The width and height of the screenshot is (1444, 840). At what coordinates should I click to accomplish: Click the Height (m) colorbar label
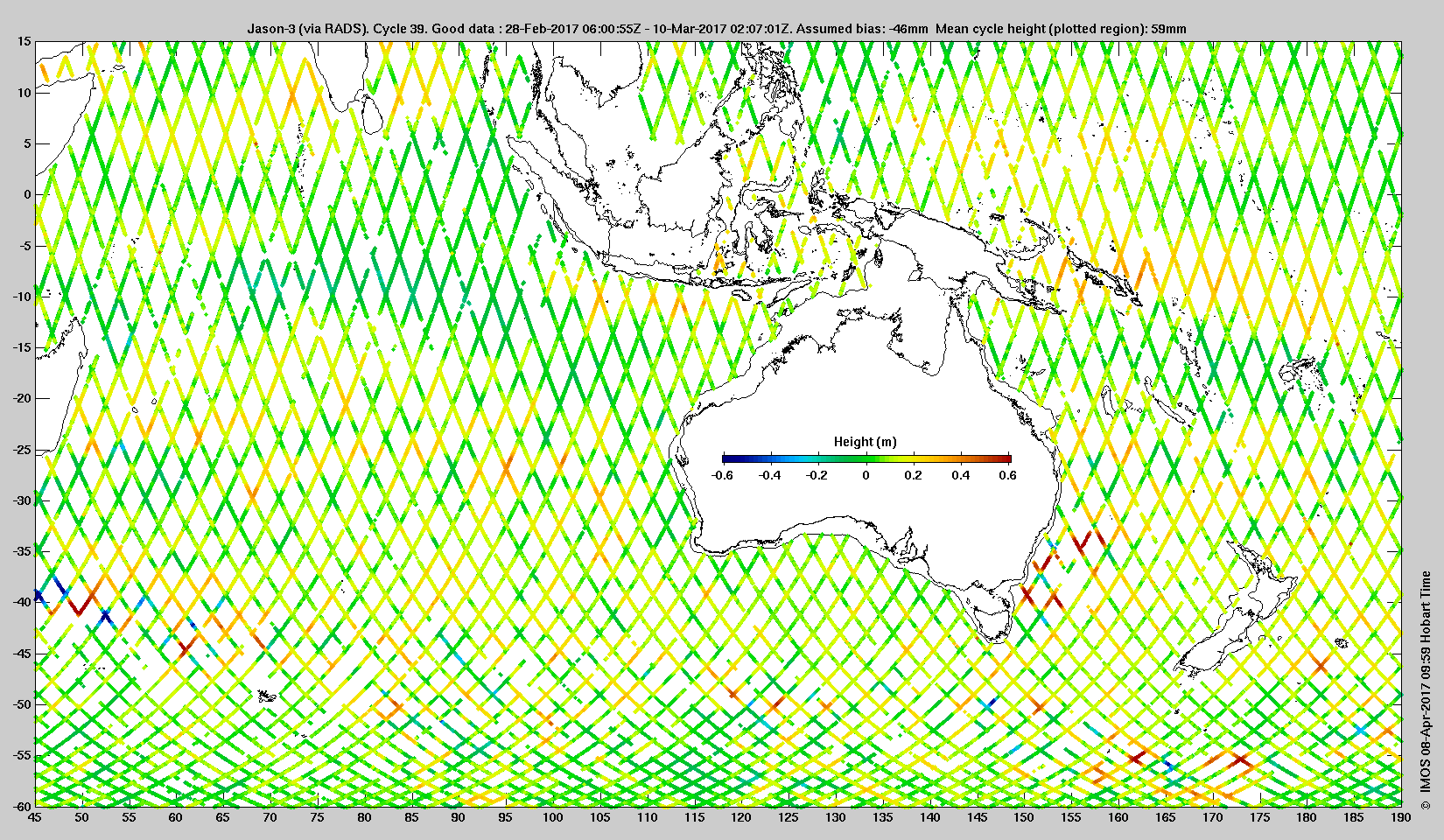tap(866, 442)
